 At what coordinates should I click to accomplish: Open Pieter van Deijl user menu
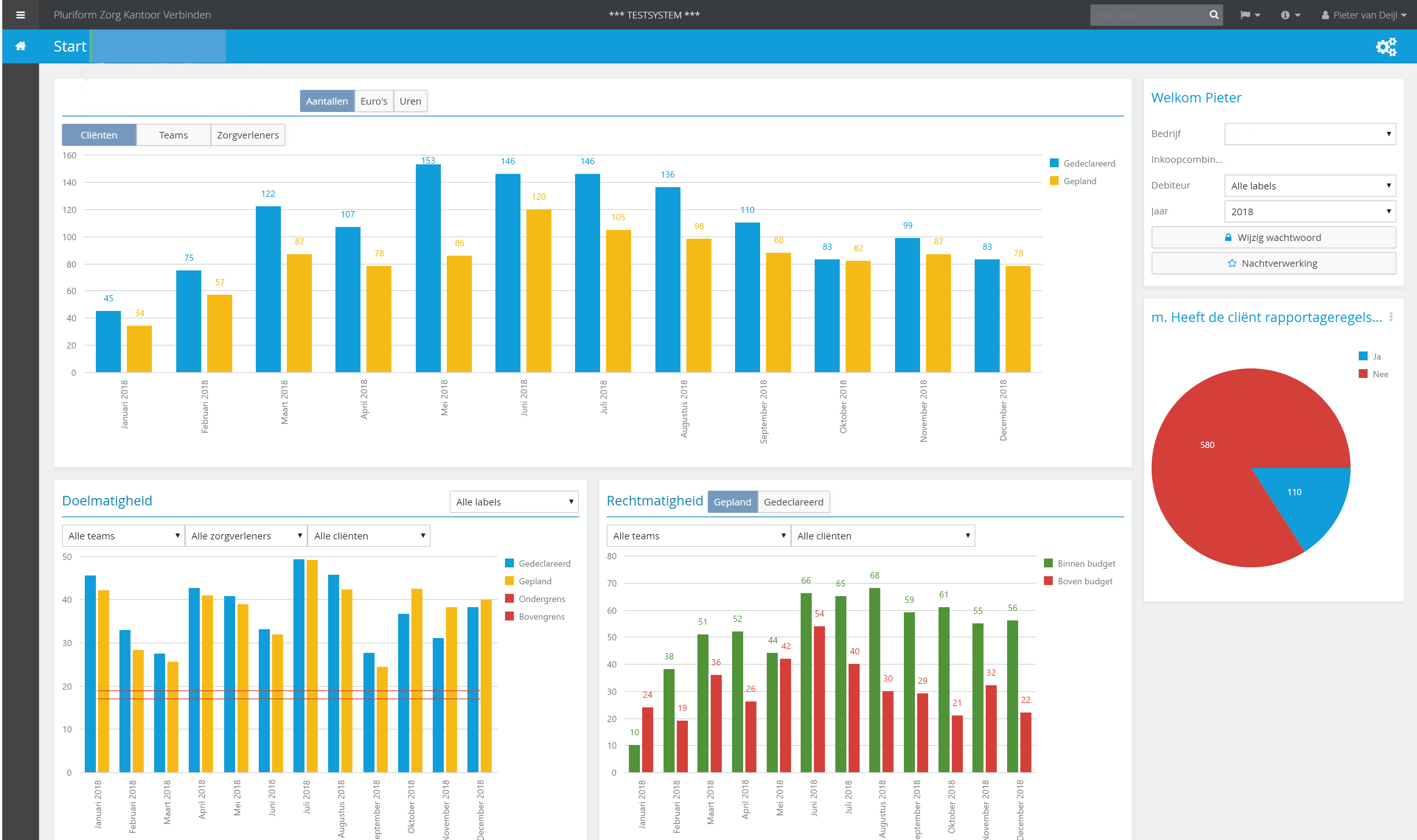(1363, 15)
